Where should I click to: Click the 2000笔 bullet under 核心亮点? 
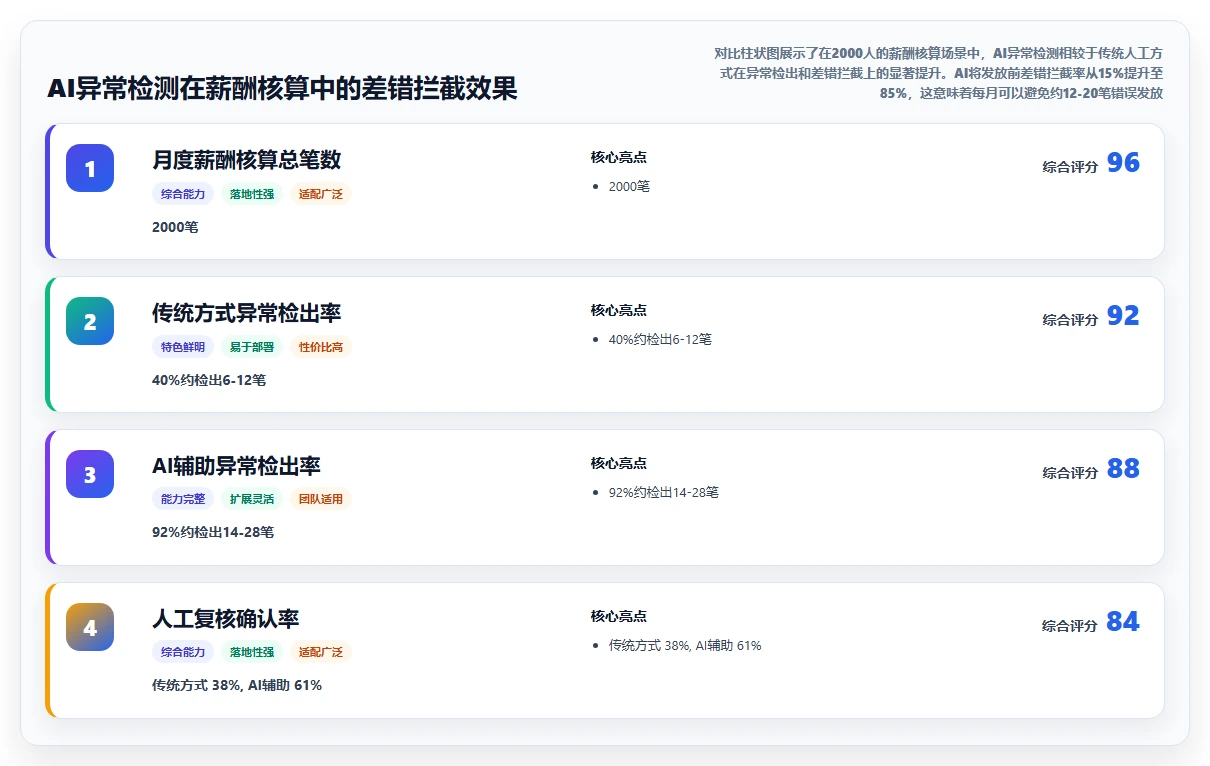point(629,186)
